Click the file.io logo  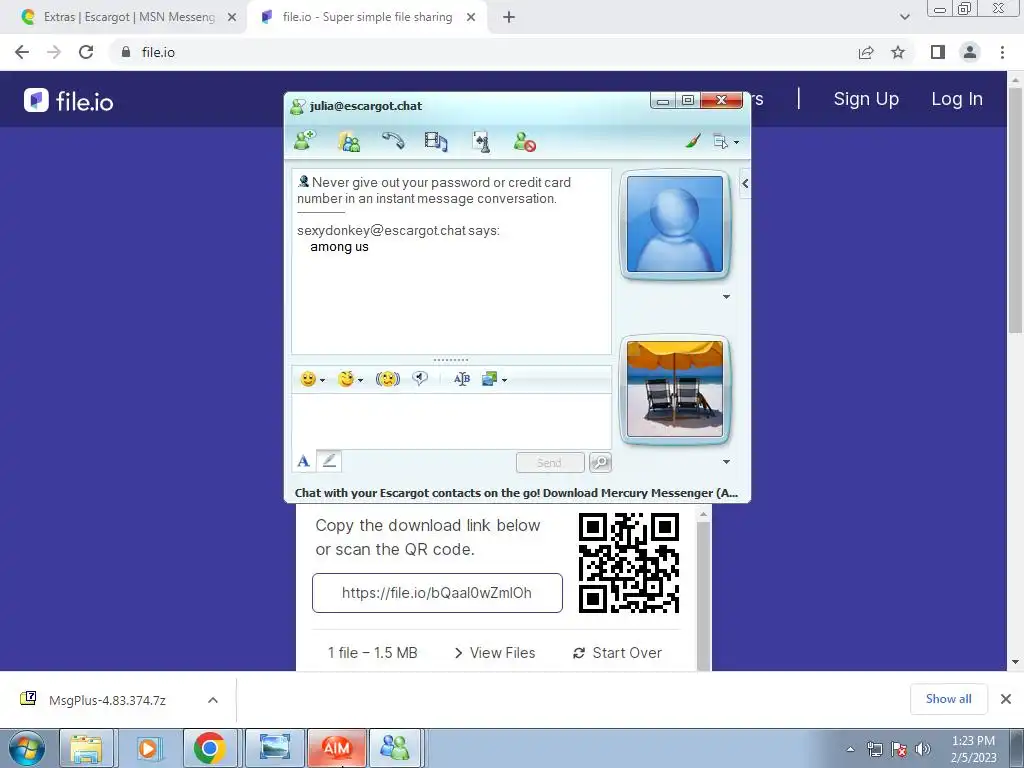pyautogui.click(x=69, y=101)
